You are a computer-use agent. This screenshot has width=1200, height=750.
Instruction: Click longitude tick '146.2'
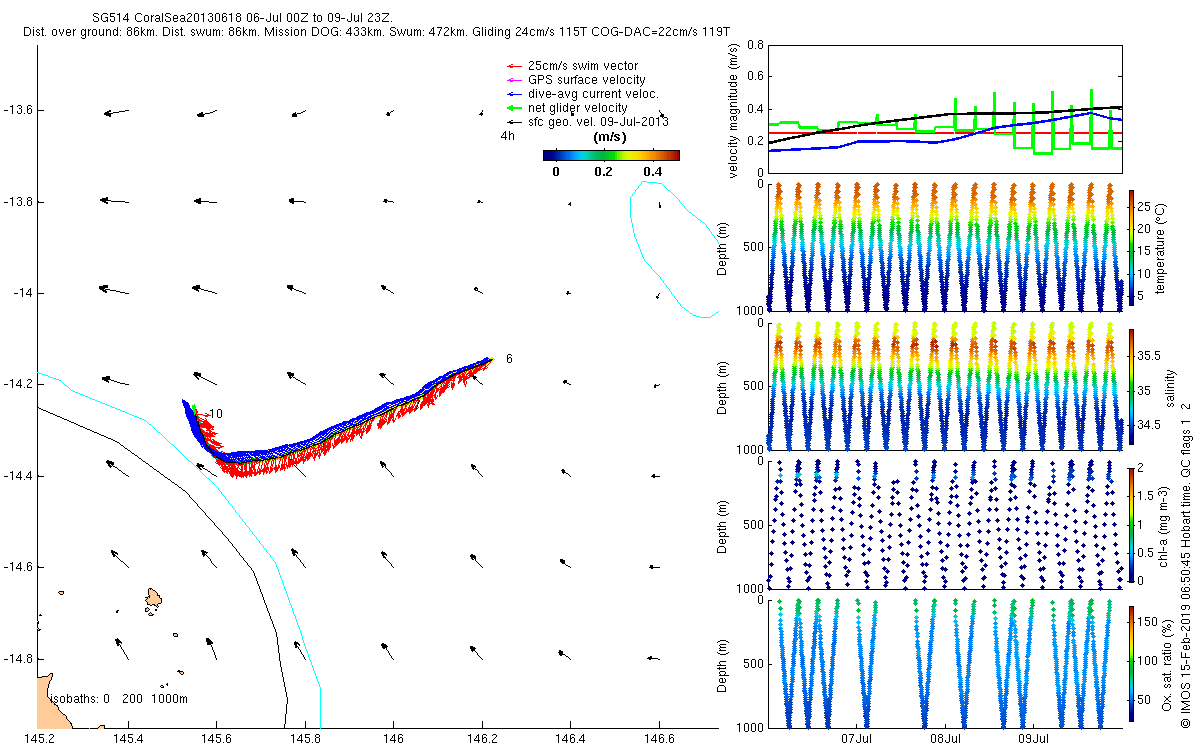[482, 738]
